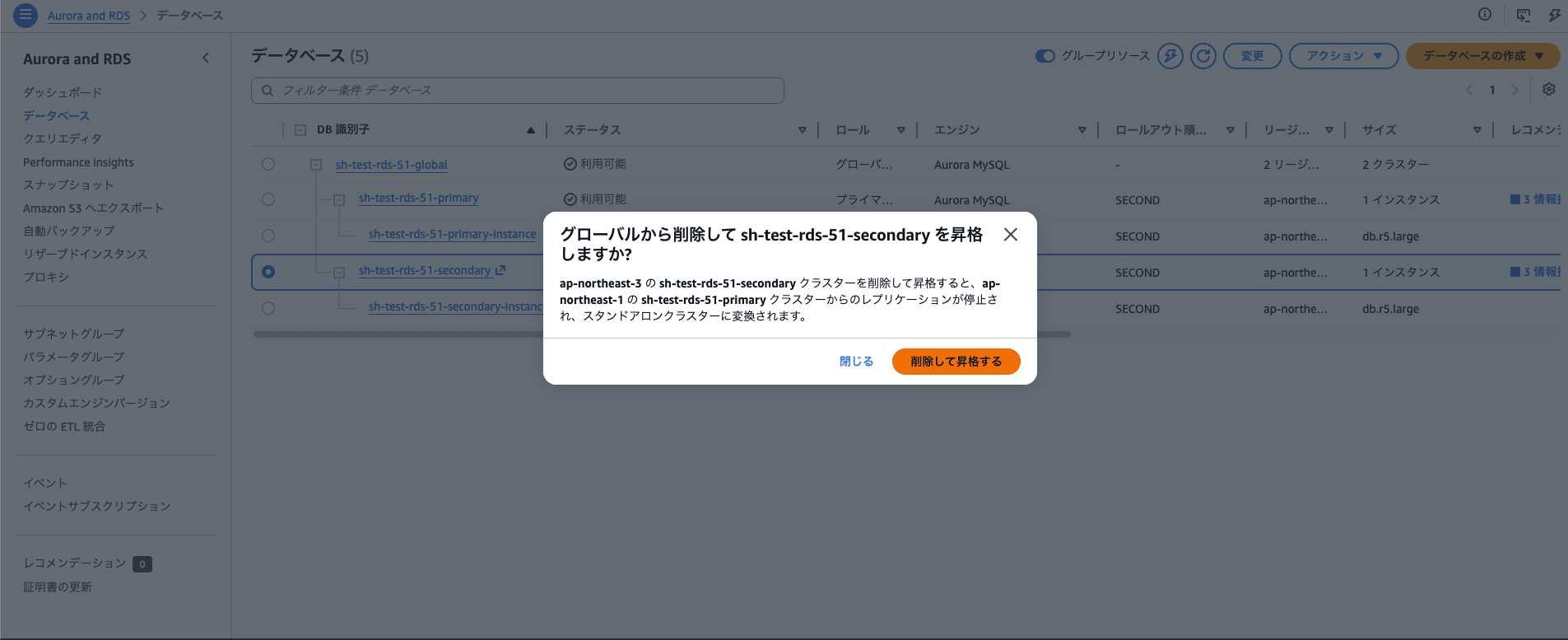Open プロキシ in the sidebar

click(x=46, y=277)
